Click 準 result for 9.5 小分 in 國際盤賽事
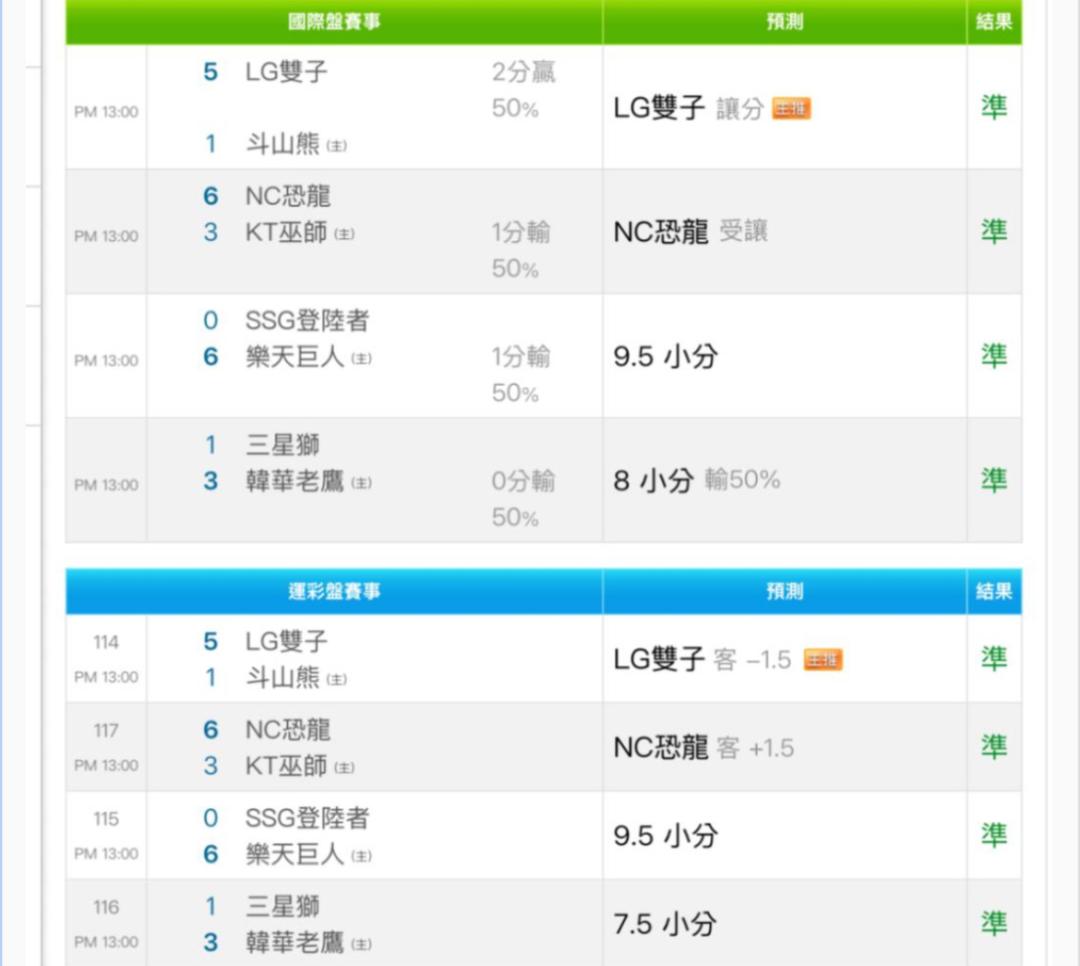 pos(994,356)
